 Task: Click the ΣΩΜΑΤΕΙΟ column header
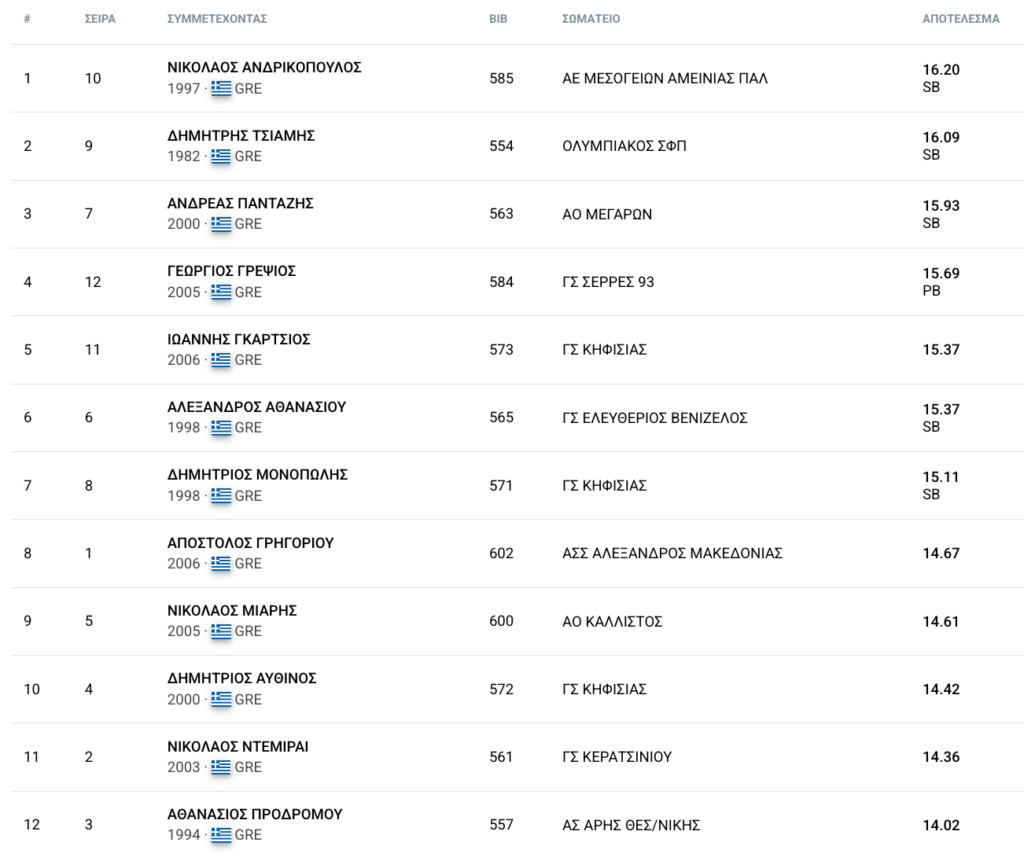tap(591, 19)
